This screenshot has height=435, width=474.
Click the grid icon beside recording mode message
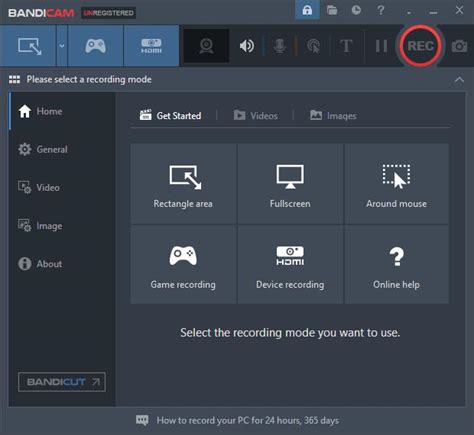[x=14, y=79]
